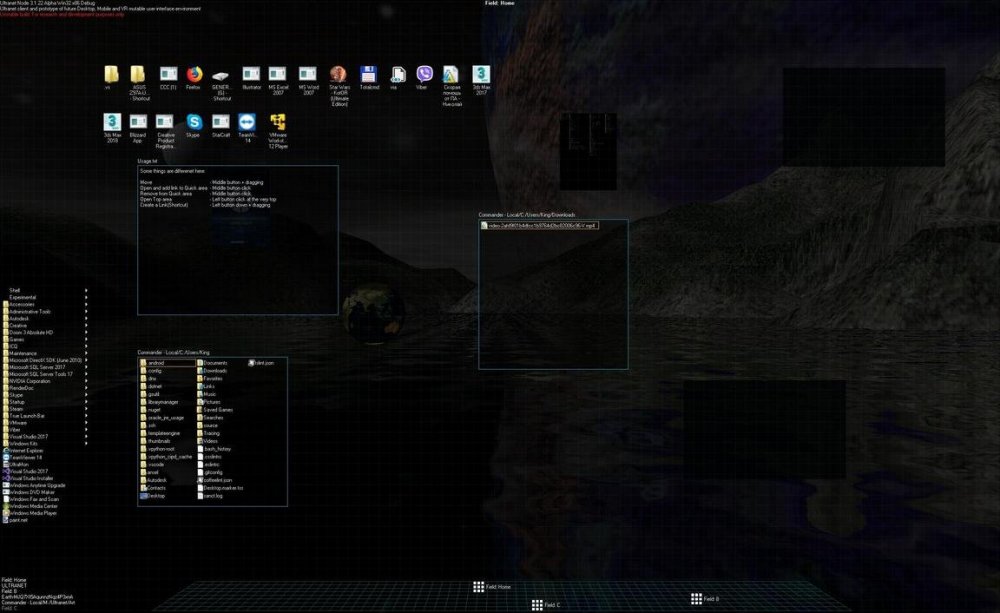Switch to Field: Home in bottom grid
Image resolution: width=1000 pixels, height=613 pixels.
[x=493, y=587]
